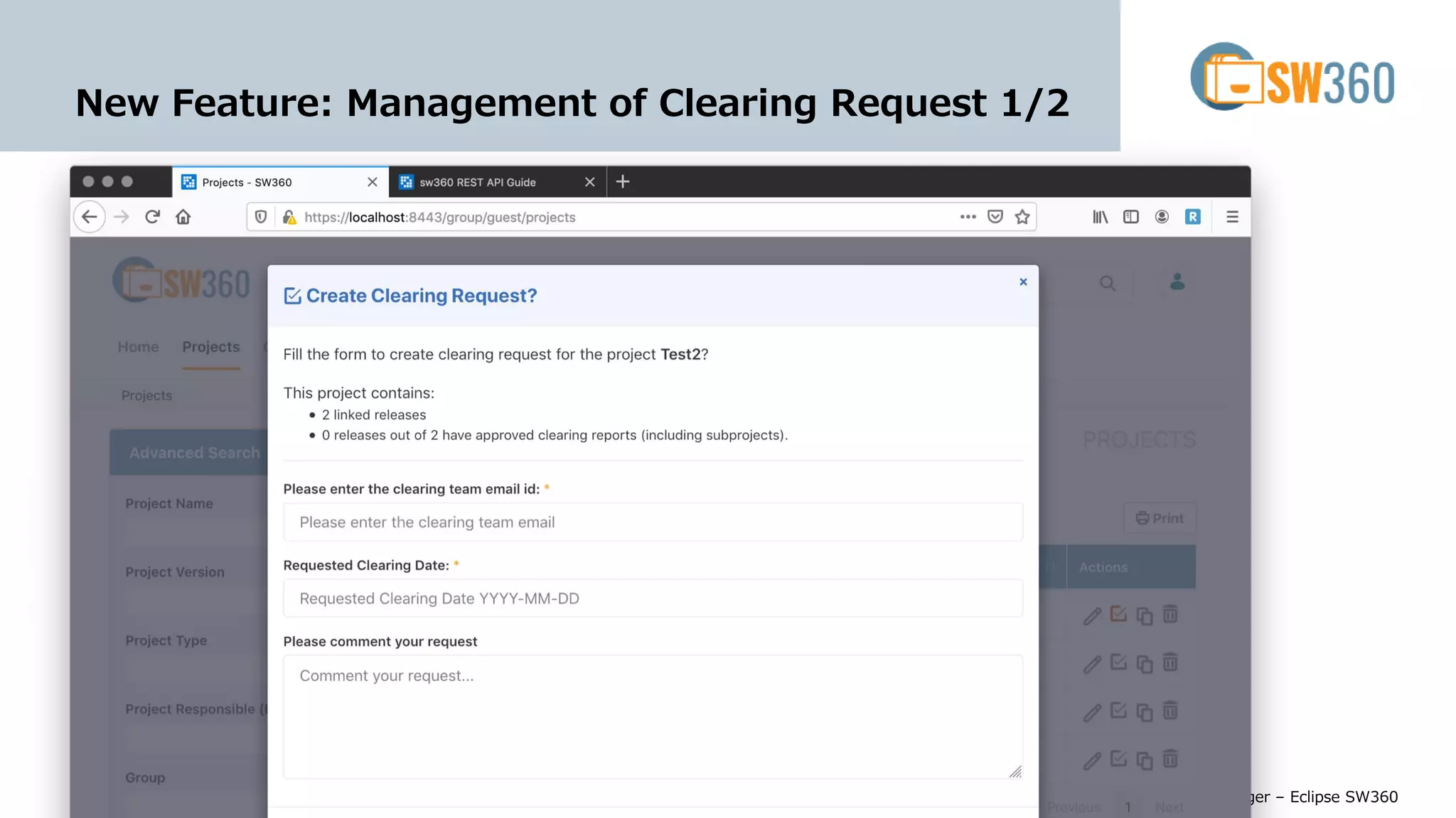The width and height of the screenshot is (1456, 818).
Task: Click the browser back arrow button
Action: point(90,217)
